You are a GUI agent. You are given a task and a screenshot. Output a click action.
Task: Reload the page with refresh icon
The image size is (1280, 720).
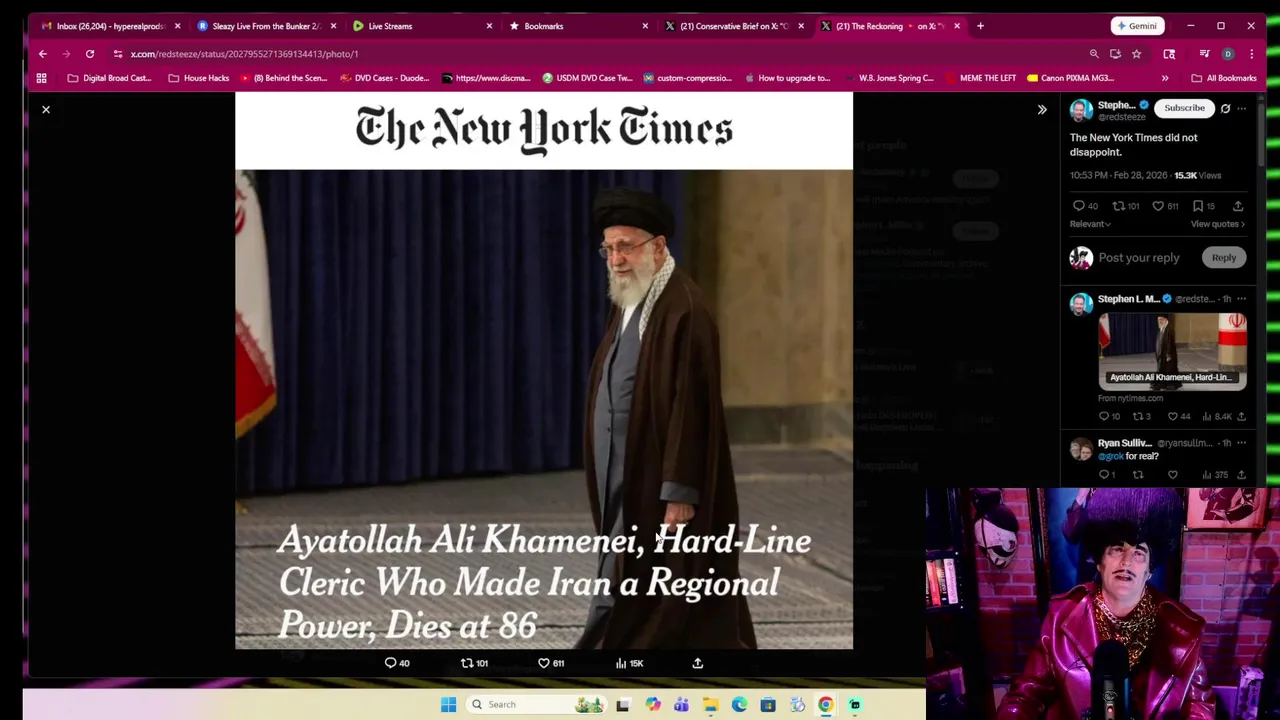(89, 54)
